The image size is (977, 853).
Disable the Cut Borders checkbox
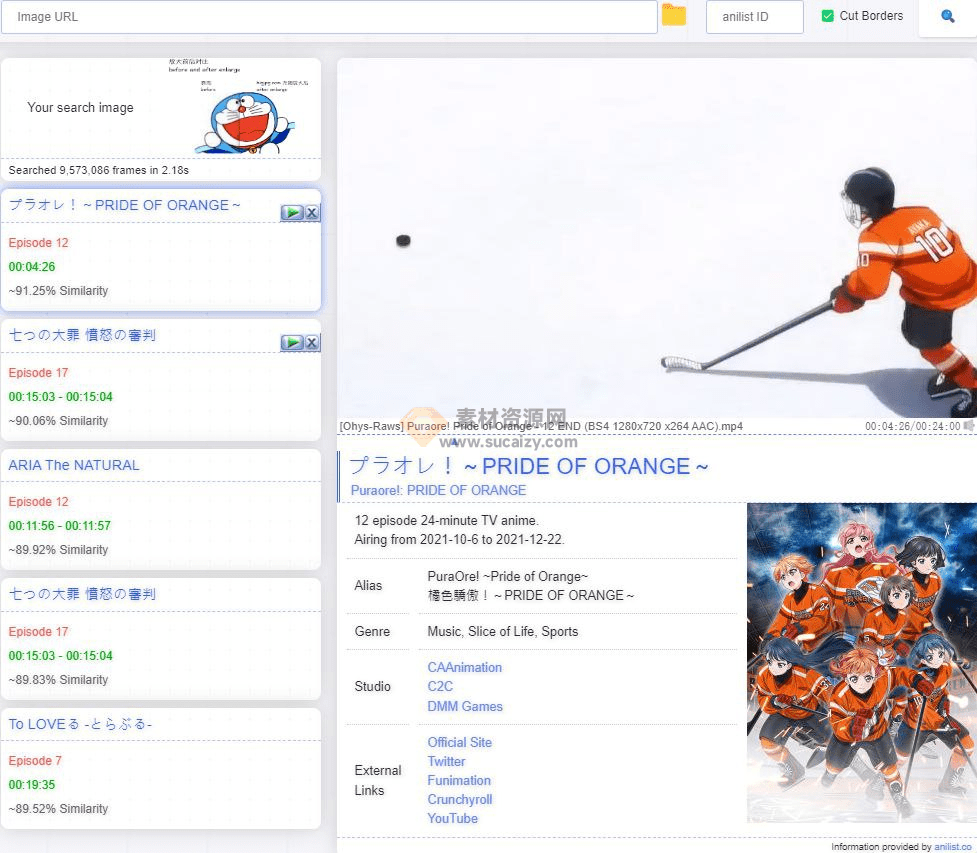828,16
